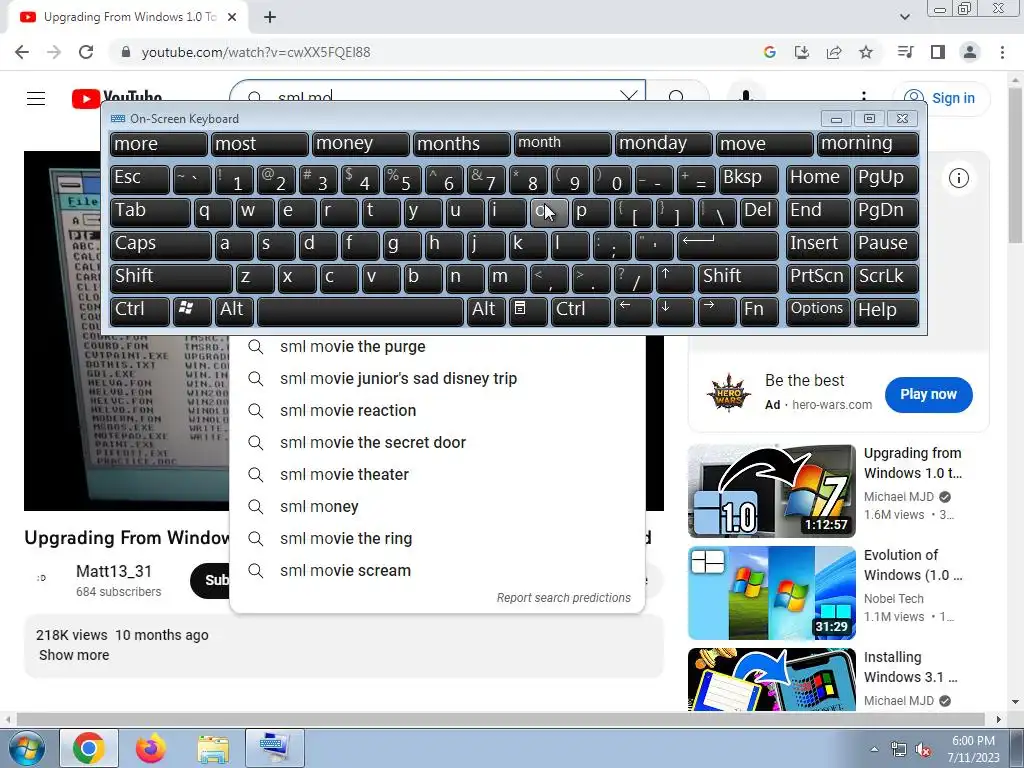The image size is (1024, 768).
Task: Open the Chrome profile avatar
Action: pyautogui.click(x=970, y=52)
